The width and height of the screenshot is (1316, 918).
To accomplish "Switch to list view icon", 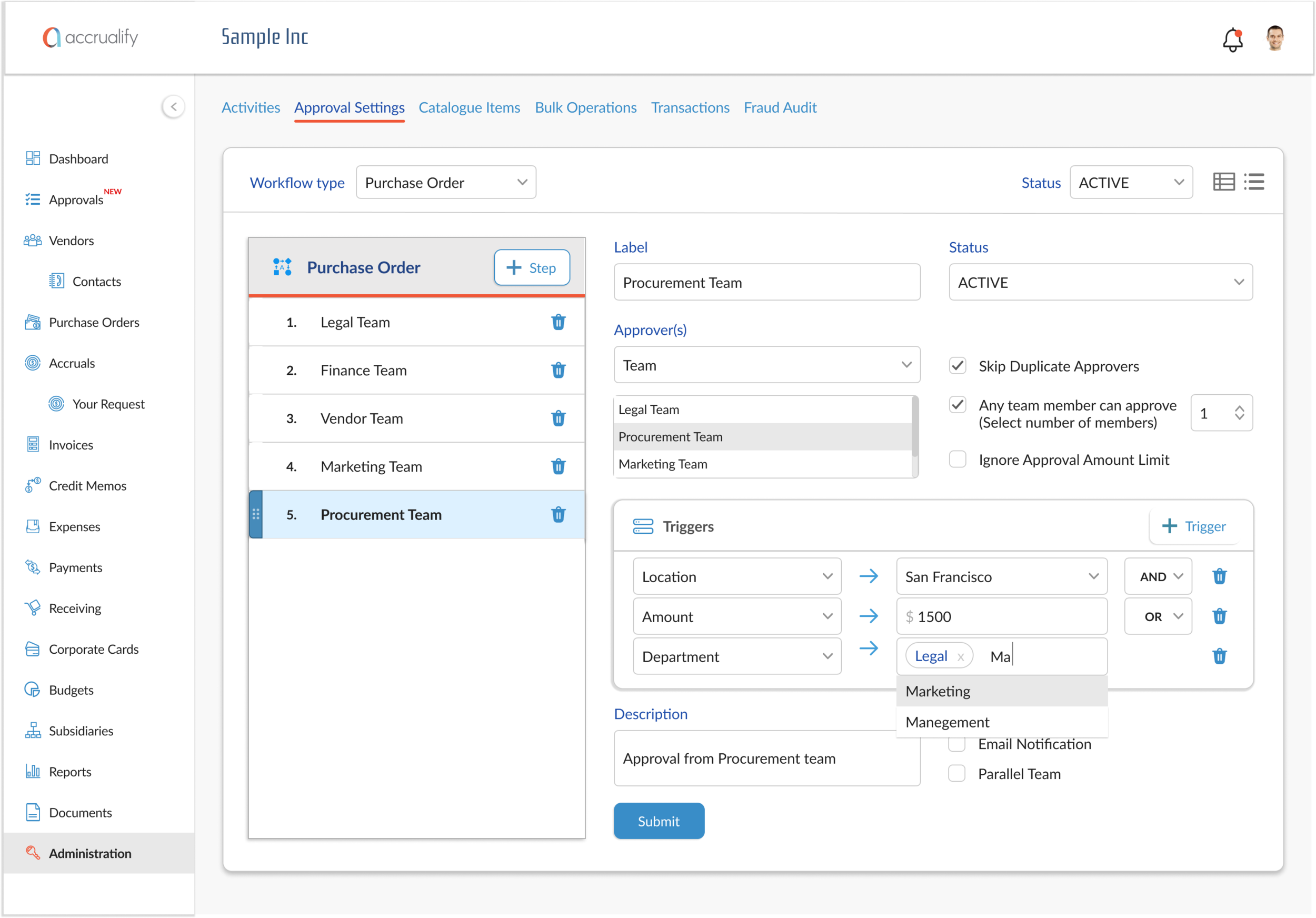I will [x=1253, y=182].
